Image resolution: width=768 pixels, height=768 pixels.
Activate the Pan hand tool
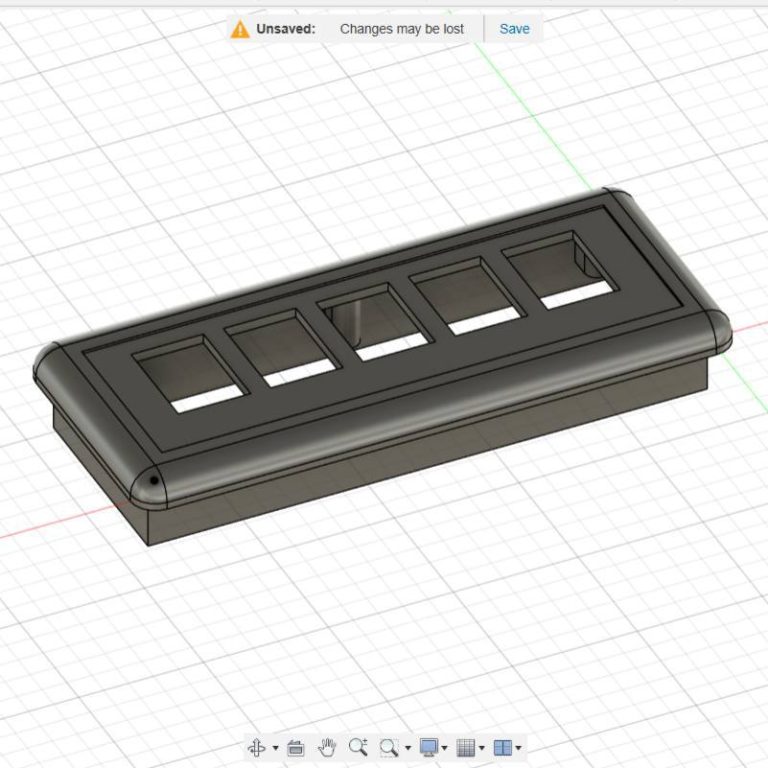coord(327,747)
